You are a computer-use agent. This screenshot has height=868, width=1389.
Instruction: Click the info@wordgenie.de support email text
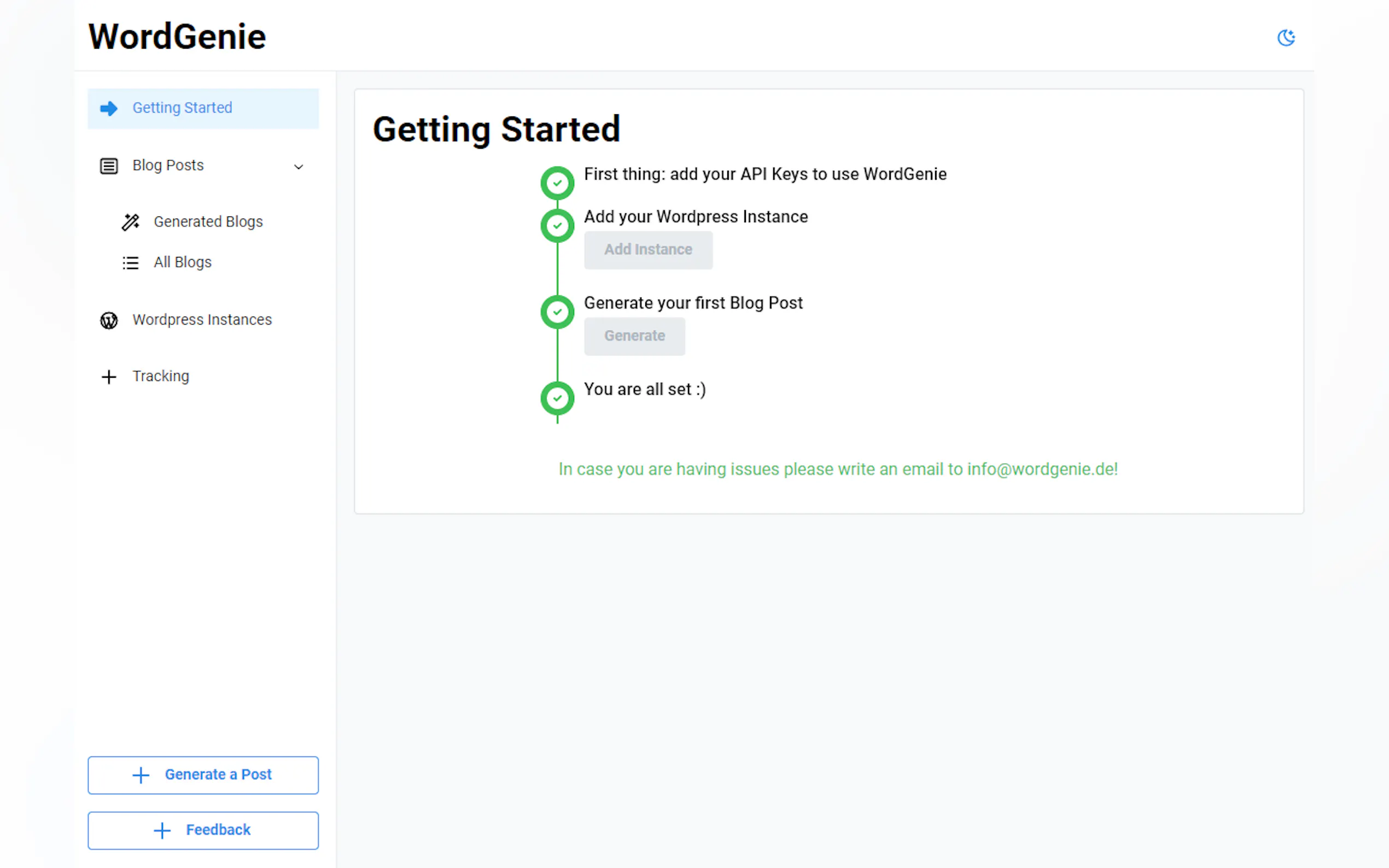1041,469
